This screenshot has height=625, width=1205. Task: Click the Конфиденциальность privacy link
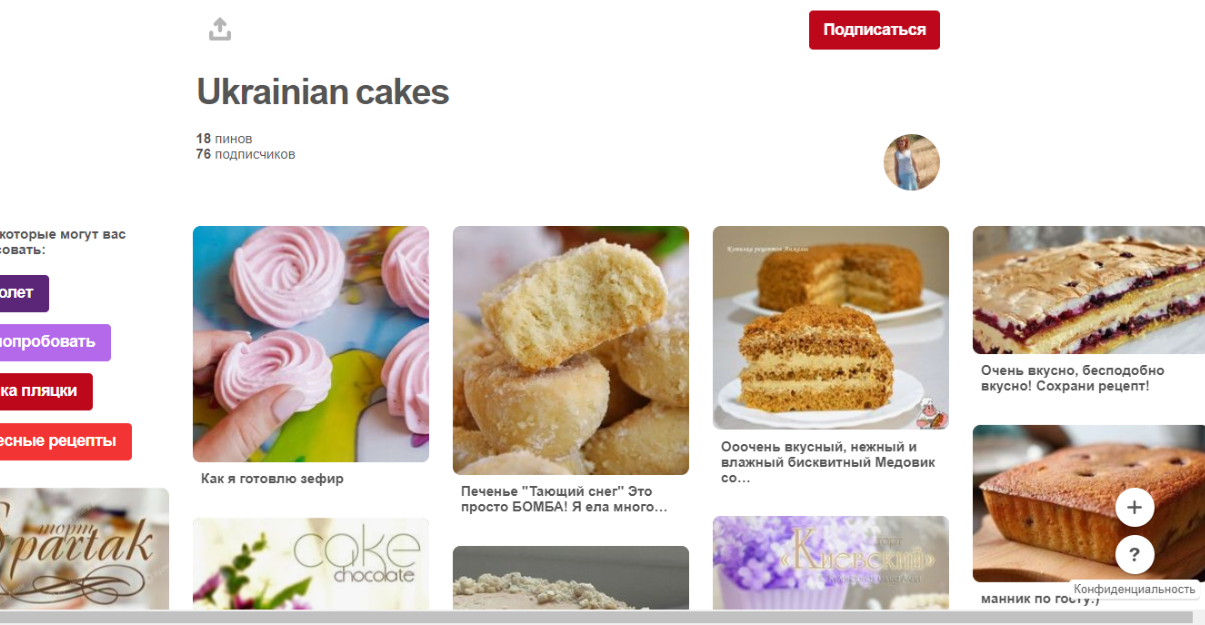tap(1134, 589)
